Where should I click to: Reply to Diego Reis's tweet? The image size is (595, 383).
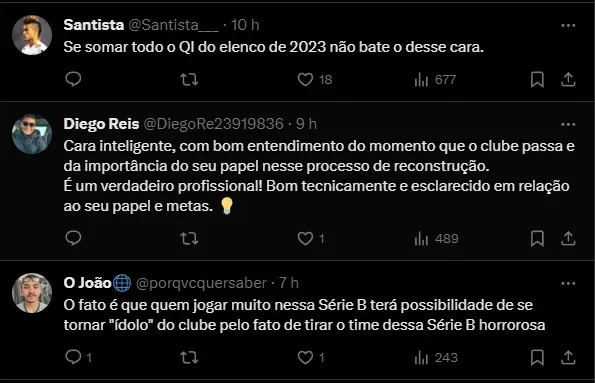73,238
